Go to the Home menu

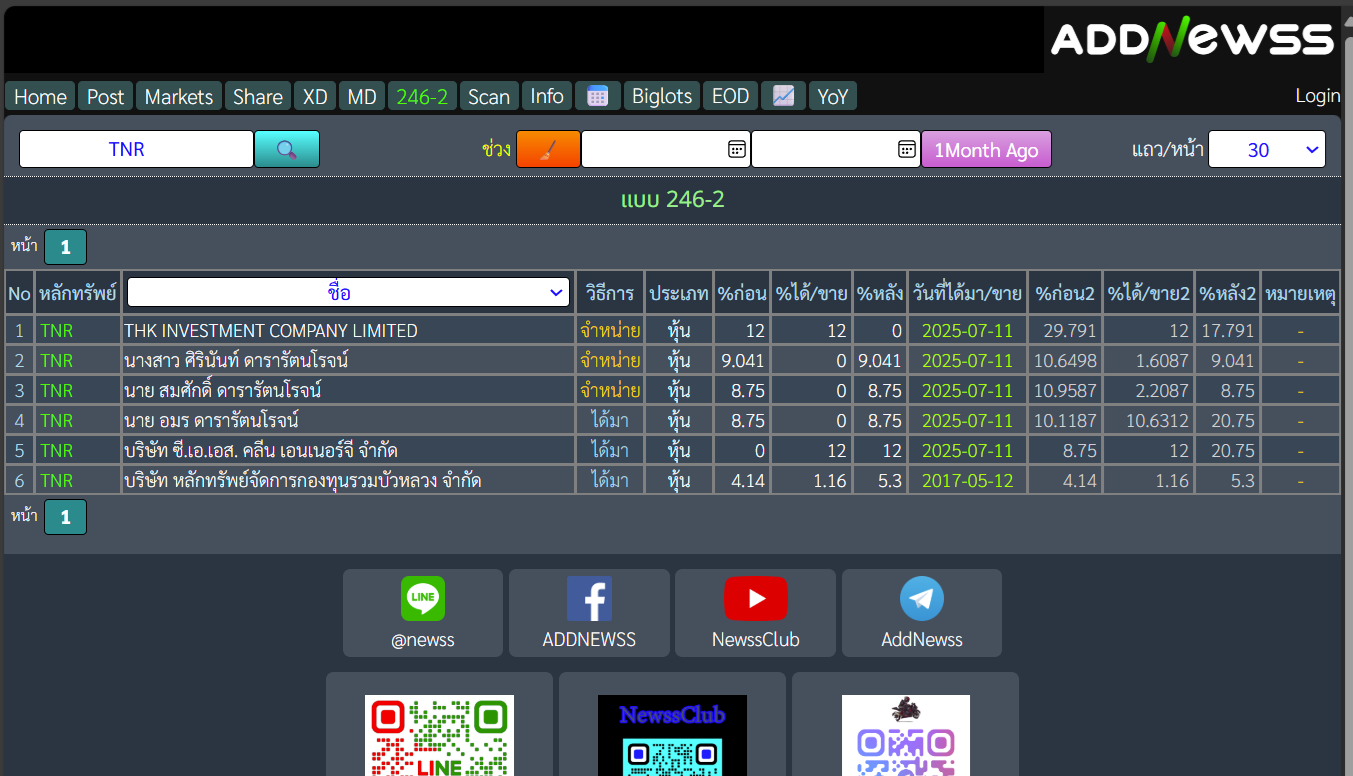pos(40,96)
